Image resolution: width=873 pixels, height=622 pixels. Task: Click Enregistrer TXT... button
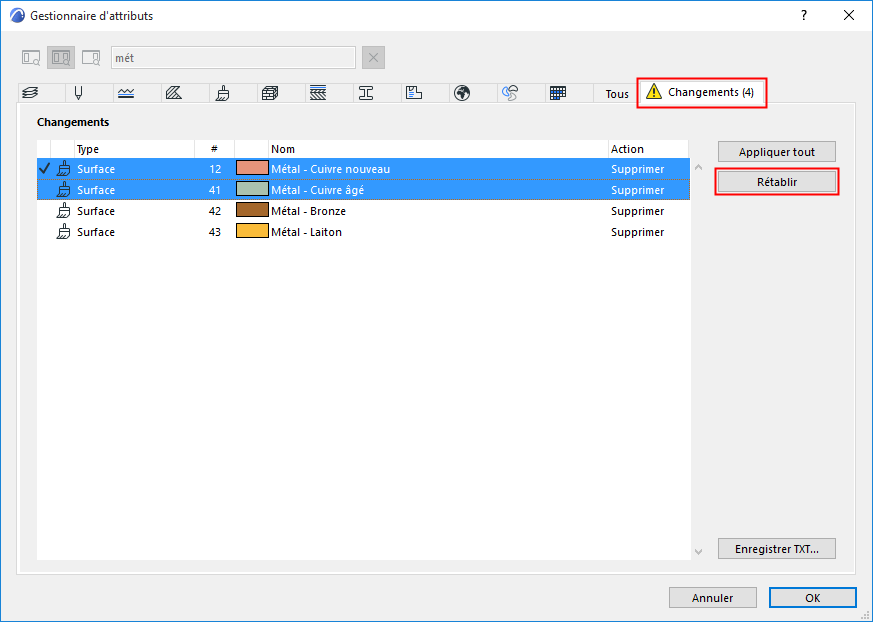click(777, 549)
